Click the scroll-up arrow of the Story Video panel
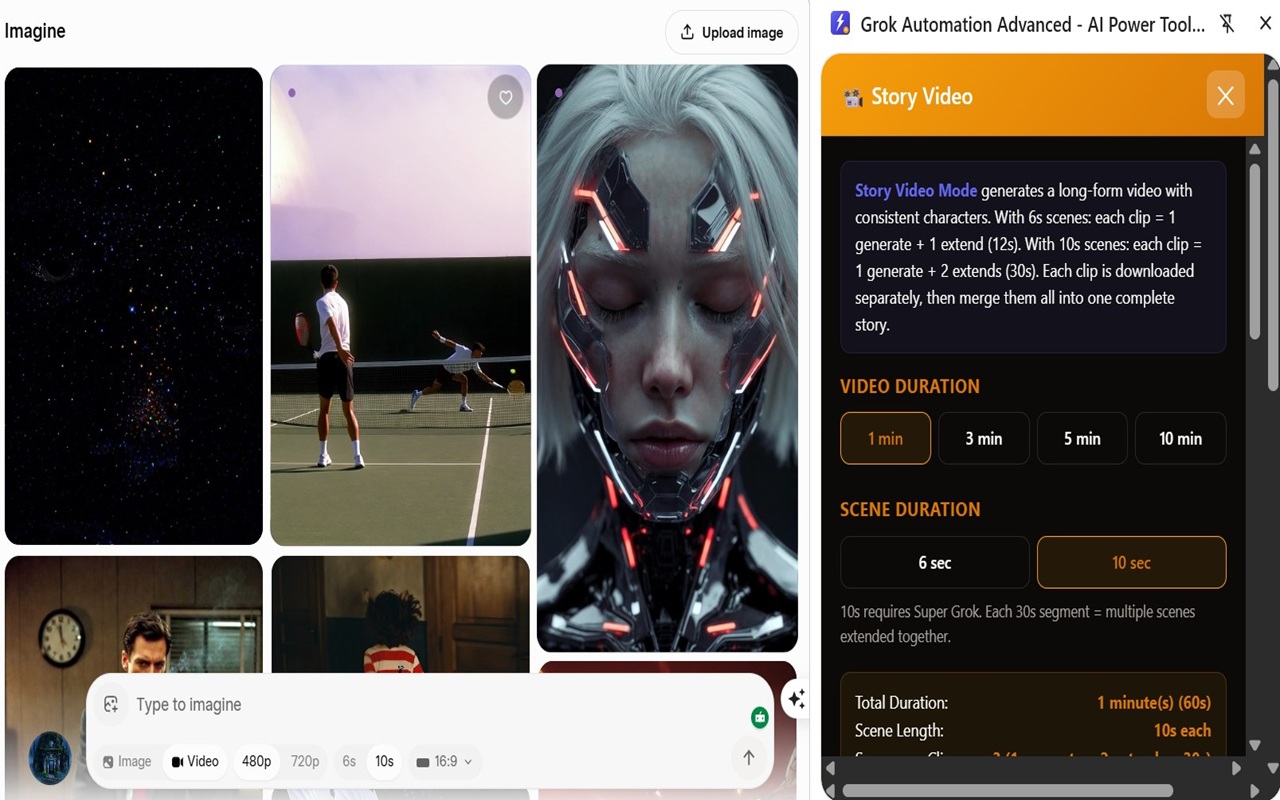 click(1255, 149)
